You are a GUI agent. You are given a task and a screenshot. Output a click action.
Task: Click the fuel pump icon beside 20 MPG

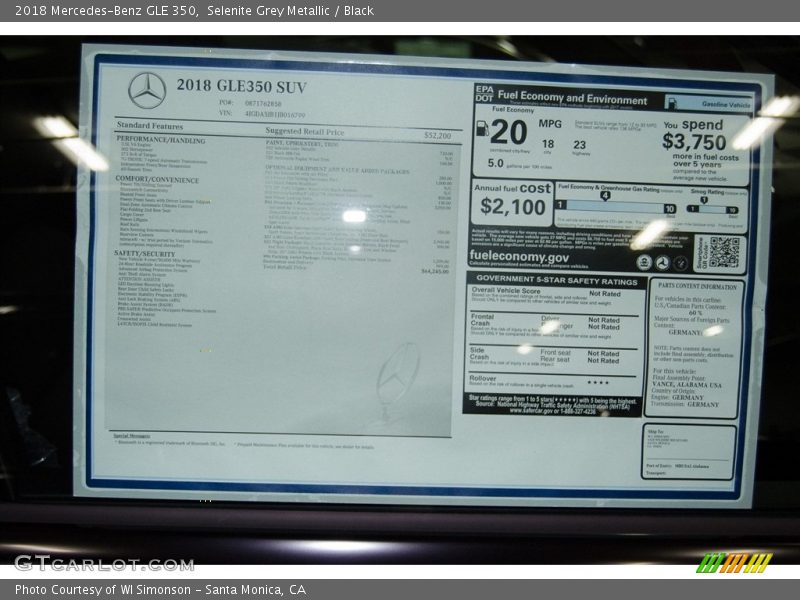482,128
